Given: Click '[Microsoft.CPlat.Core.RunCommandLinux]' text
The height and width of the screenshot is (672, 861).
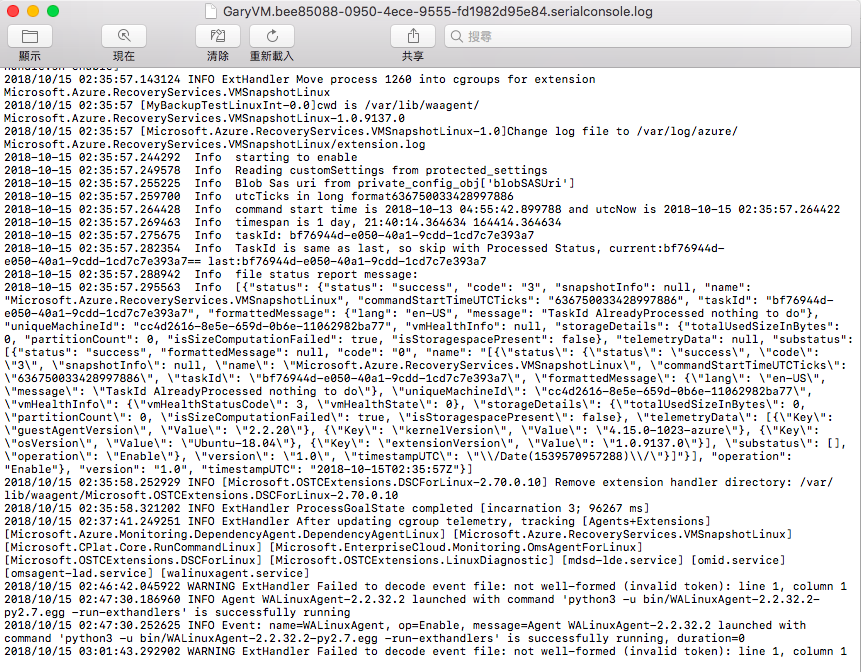Looking at the screenshot, I should 133,547.
